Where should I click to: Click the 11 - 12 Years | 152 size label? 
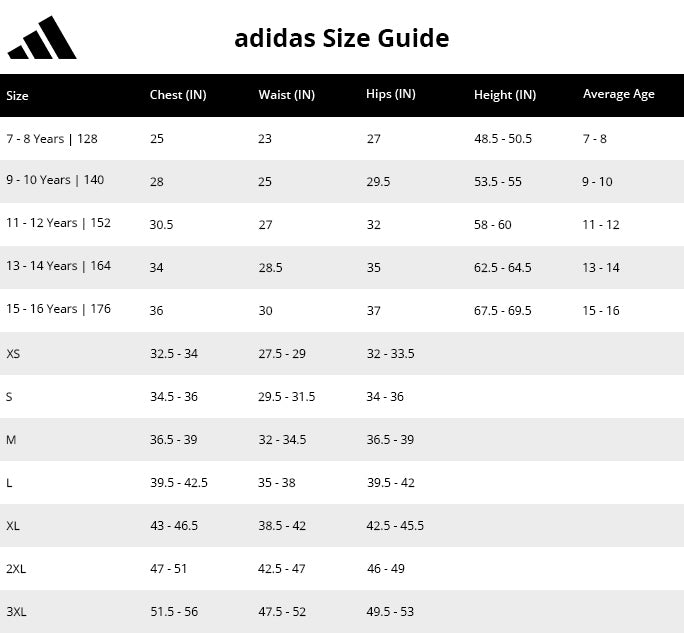point(58,223)
